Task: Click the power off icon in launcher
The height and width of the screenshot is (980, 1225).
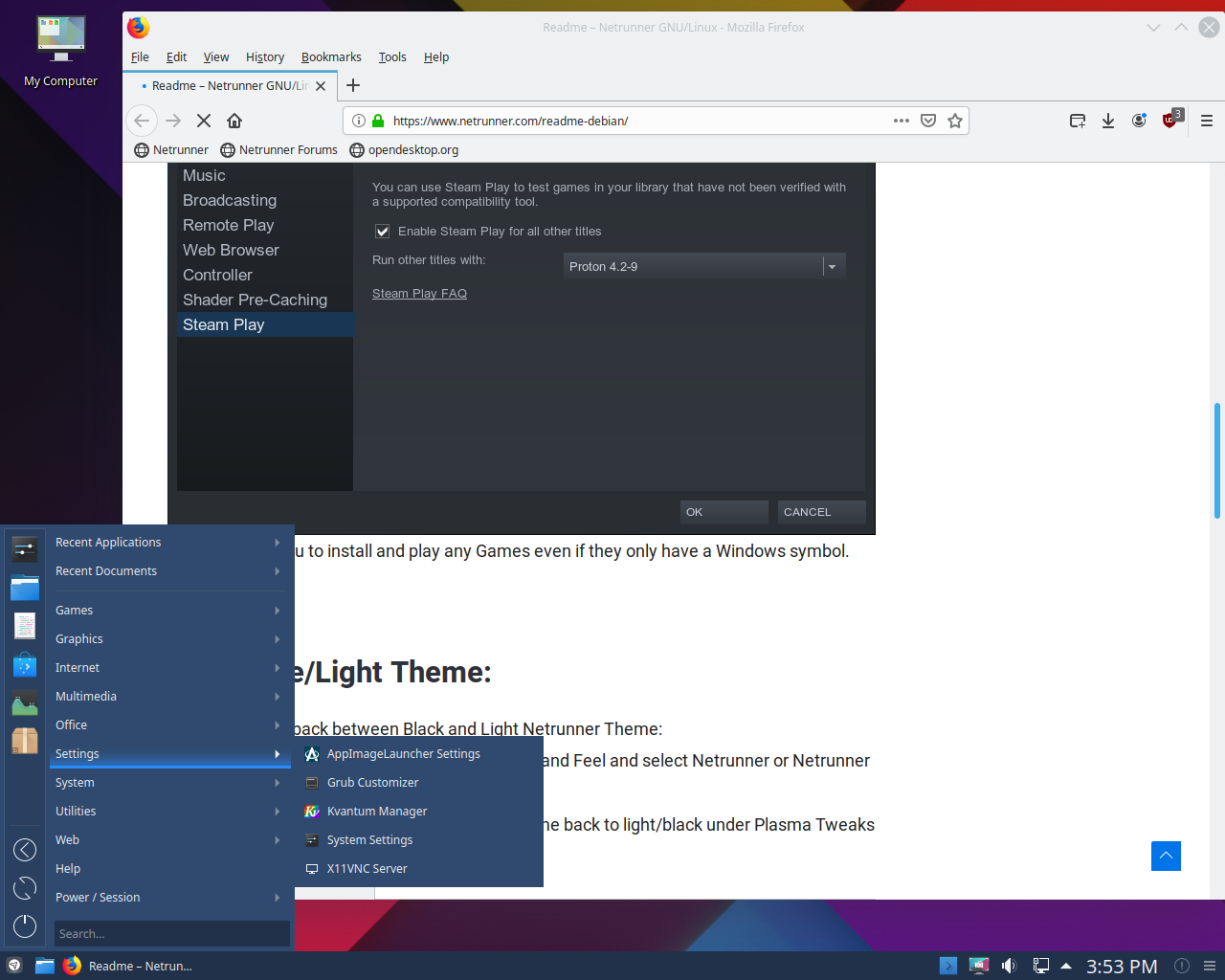Action: pos(25,925)
